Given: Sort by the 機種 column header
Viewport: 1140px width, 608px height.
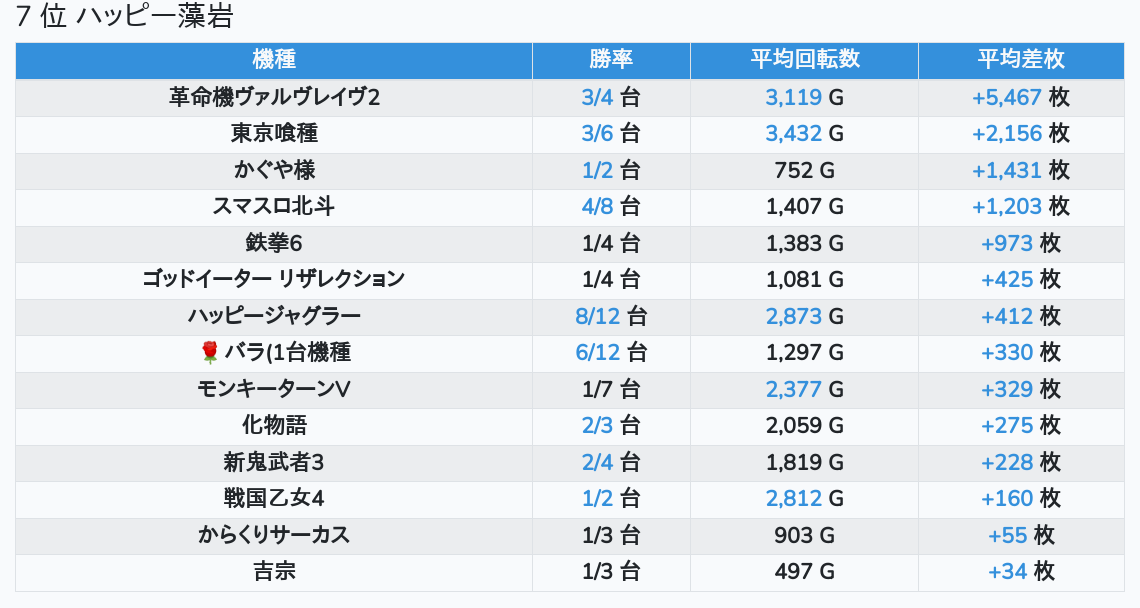Looking at the screenshot, I should pos(274,60).
